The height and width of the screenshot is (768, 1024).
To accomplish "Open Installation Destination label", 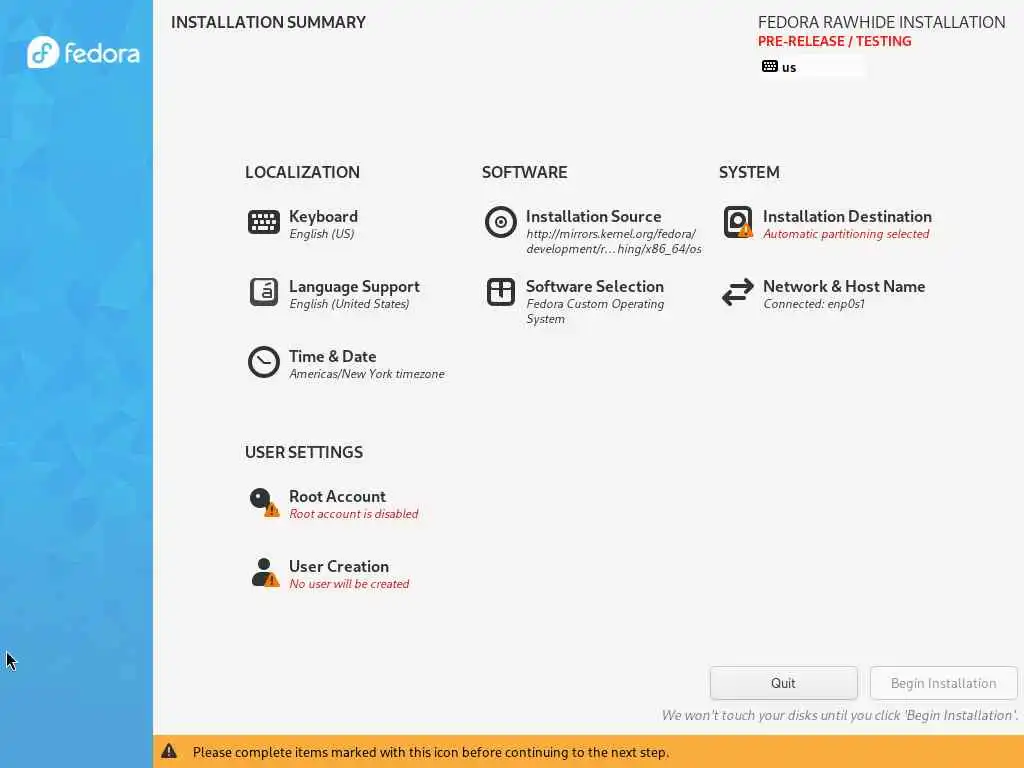I will tap(847, 216).
